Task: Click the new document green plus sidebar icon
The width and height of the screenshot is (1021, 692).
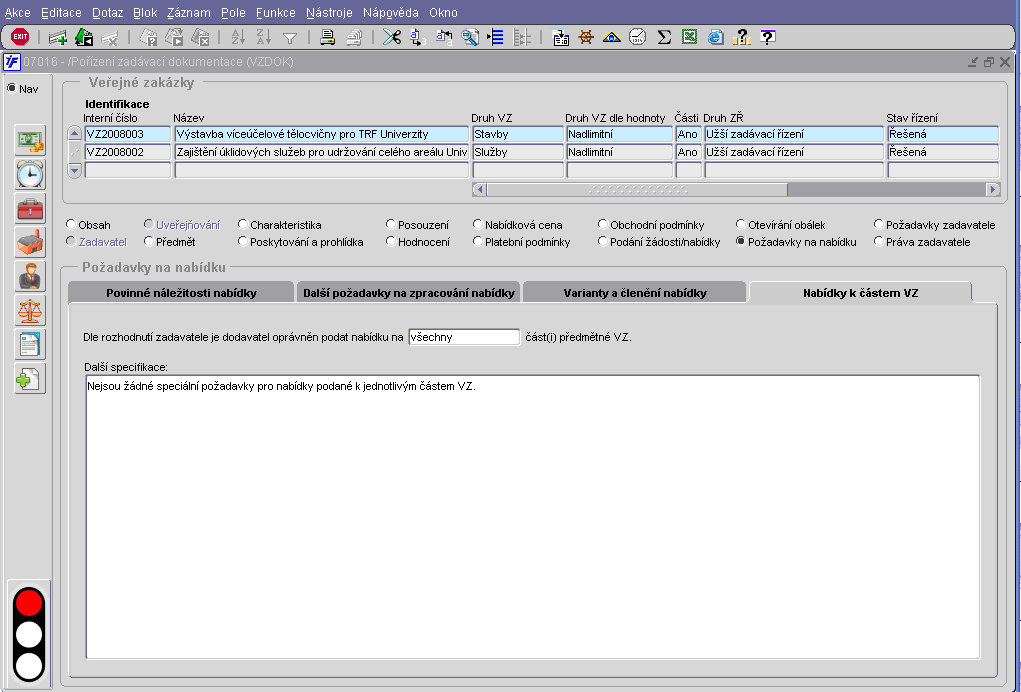Action: click(30, 379)
